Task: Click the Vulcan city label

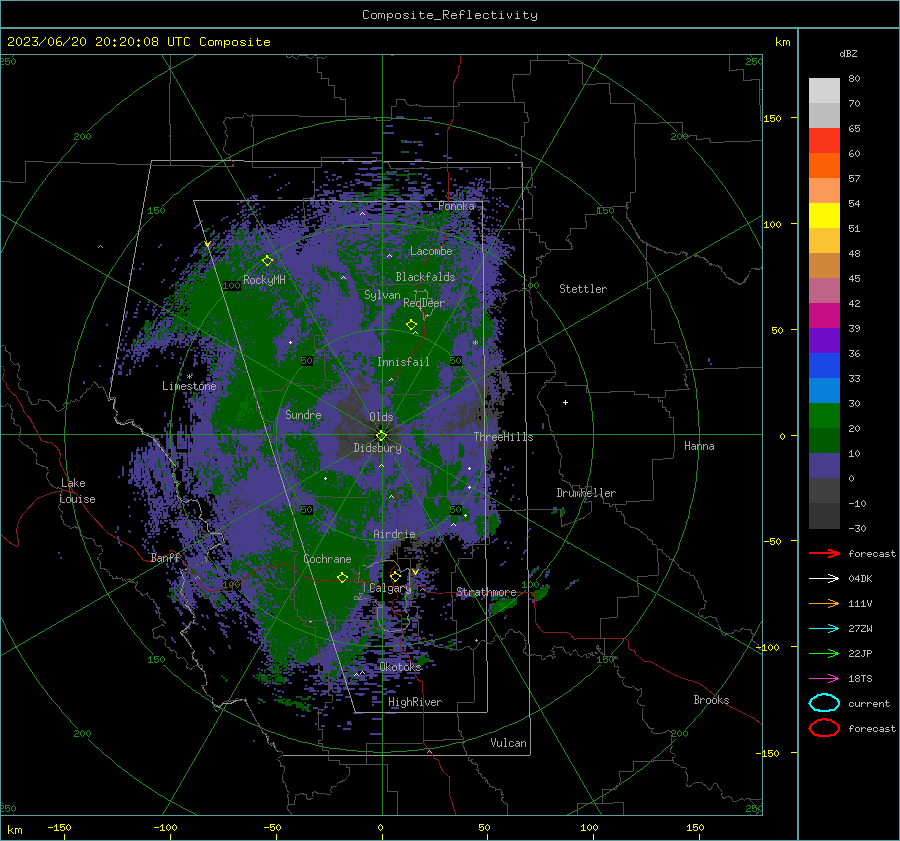Action: (x=508, y=743)
